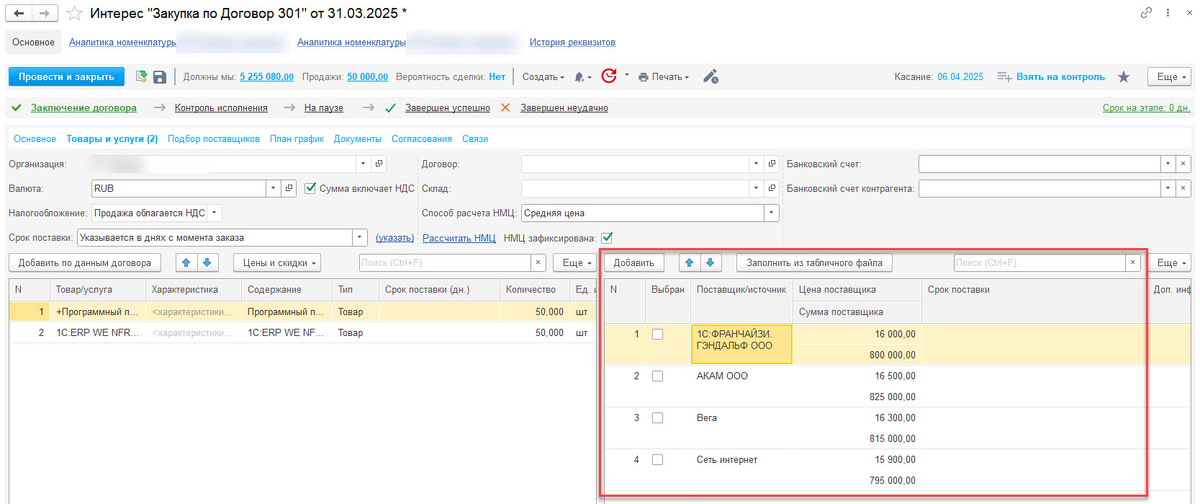Open the Склад dropdown list
Image resolution: width=1200 pixels, height=504 pixels.
click(x=756, y=188)
